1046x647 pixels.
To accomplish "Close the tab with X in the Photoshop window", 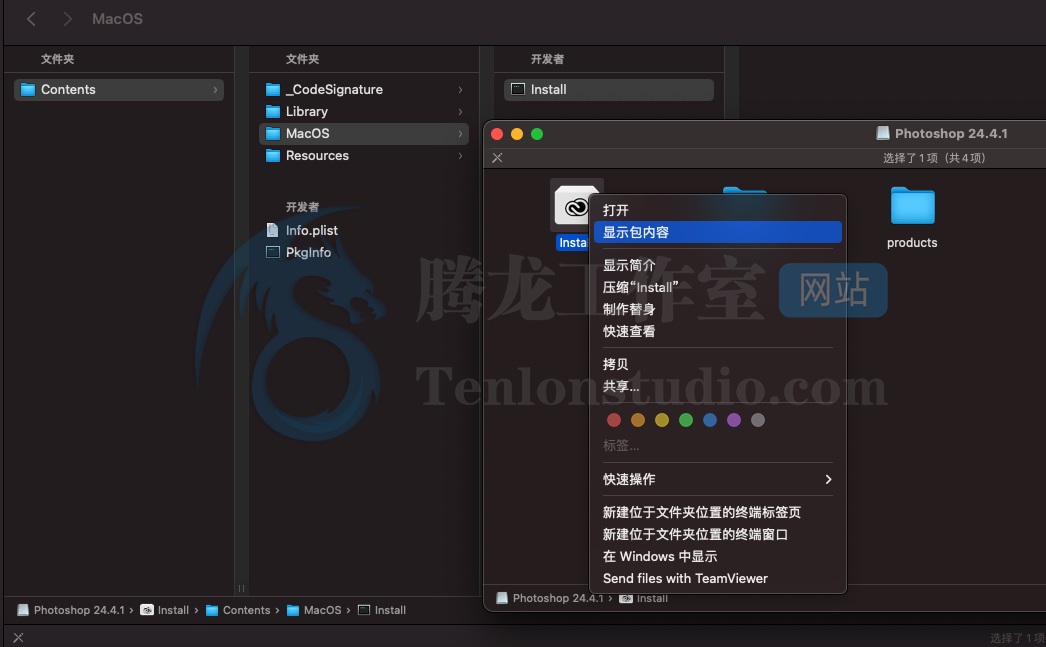I will [497, 158].
